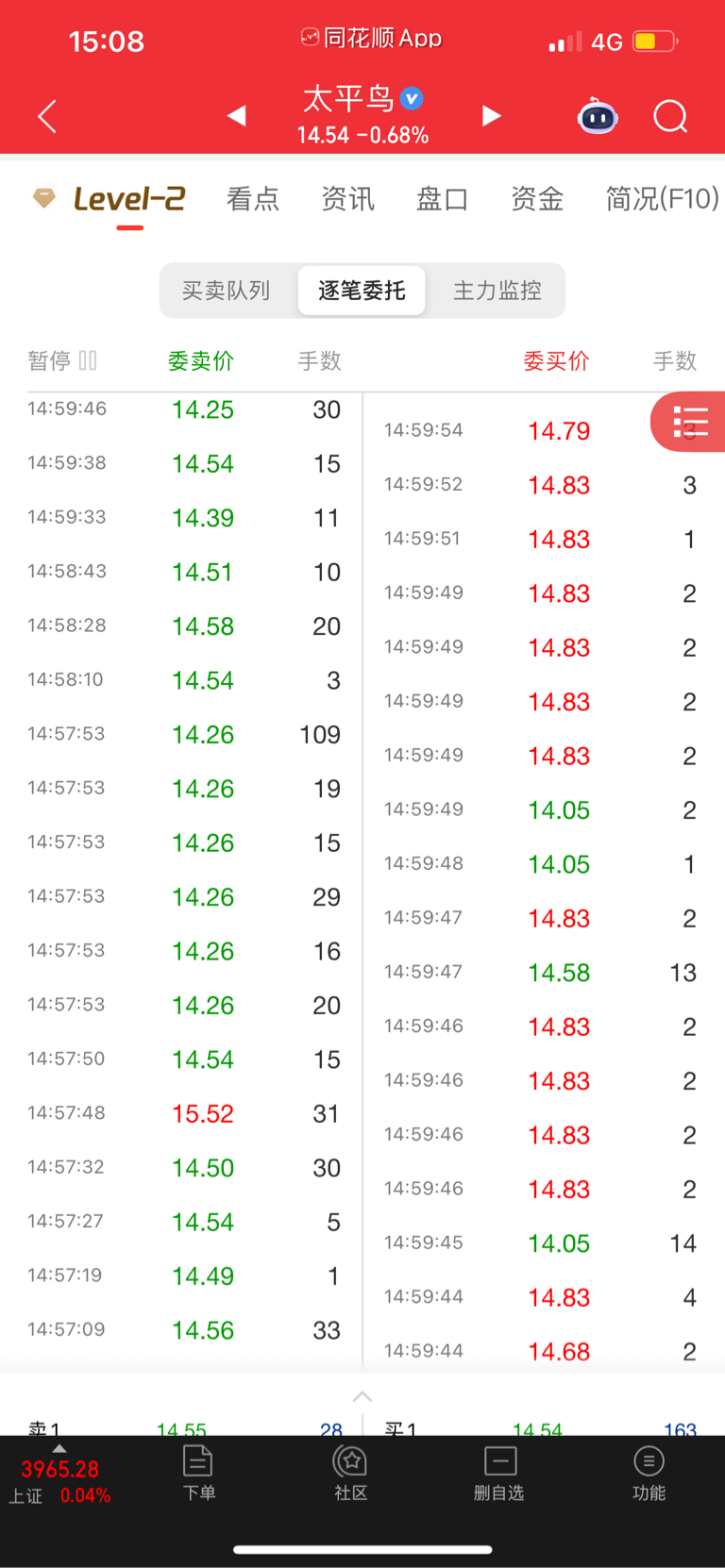Select buy order at 14:59:48 price 14.05
Image resolution: width=725 pixels, height=1568 pixels.
(x=540, y=863)
